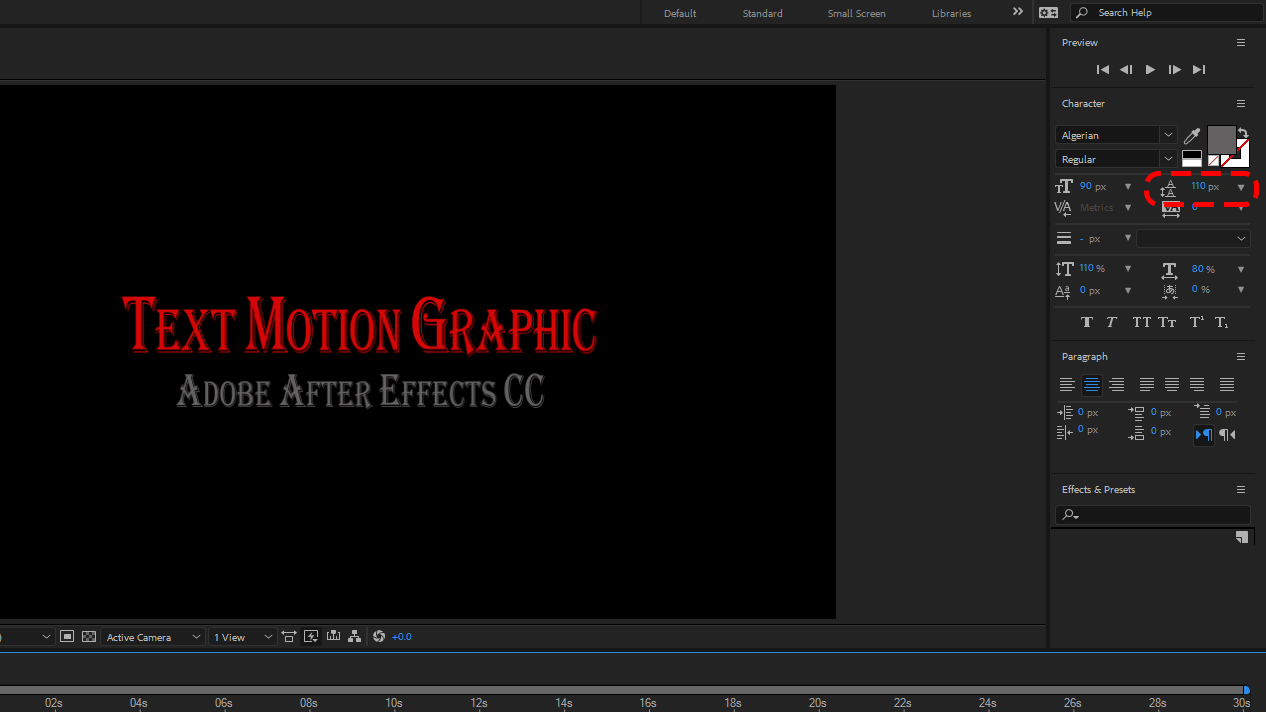1266x712 pixels.
Task: Switch to Libraries workspace
Action: pyautogui.click(x=951, y=13)
